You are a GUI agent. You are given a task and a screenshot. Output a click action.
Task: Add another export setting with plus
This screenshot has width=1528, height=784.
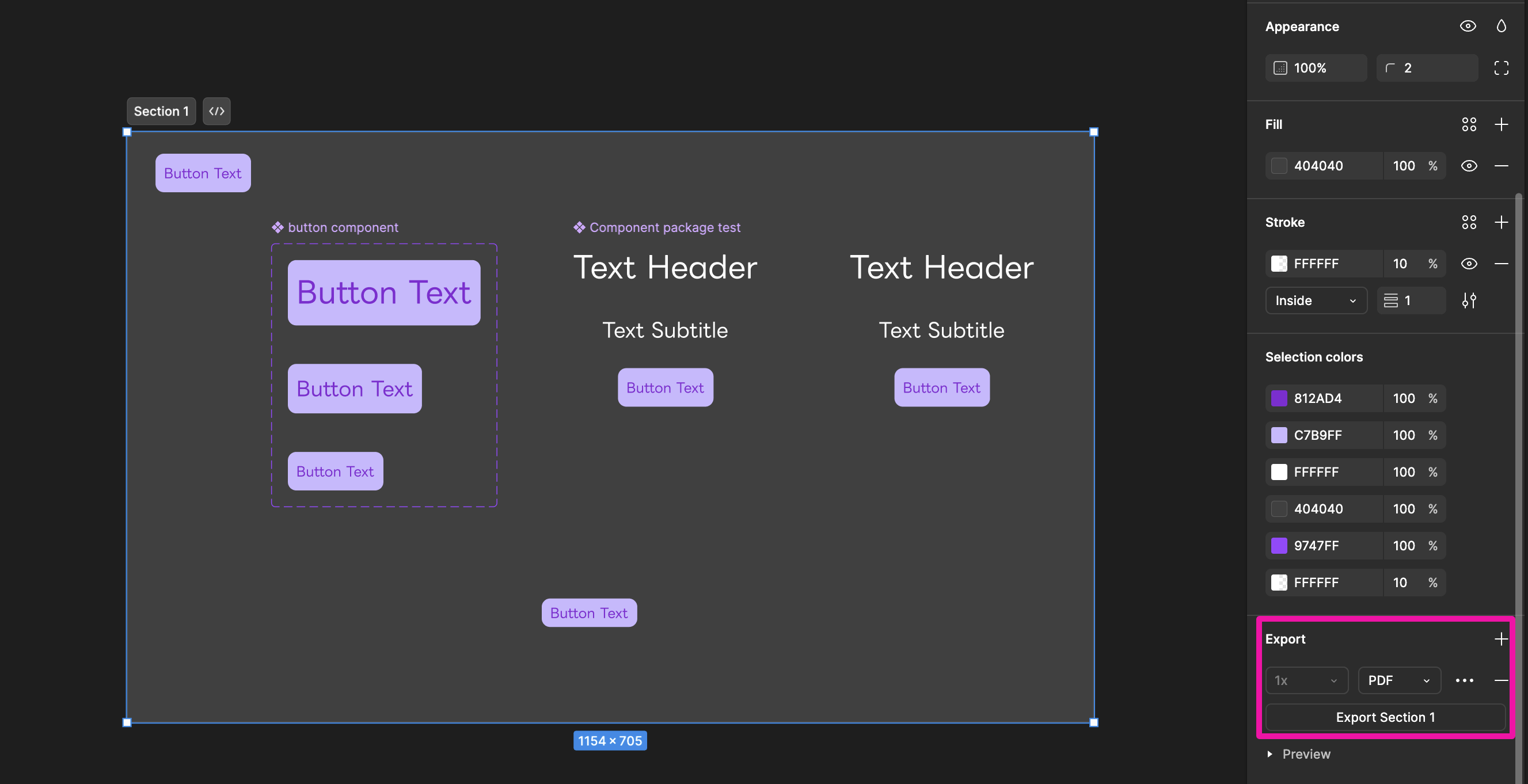(1501, 639)
